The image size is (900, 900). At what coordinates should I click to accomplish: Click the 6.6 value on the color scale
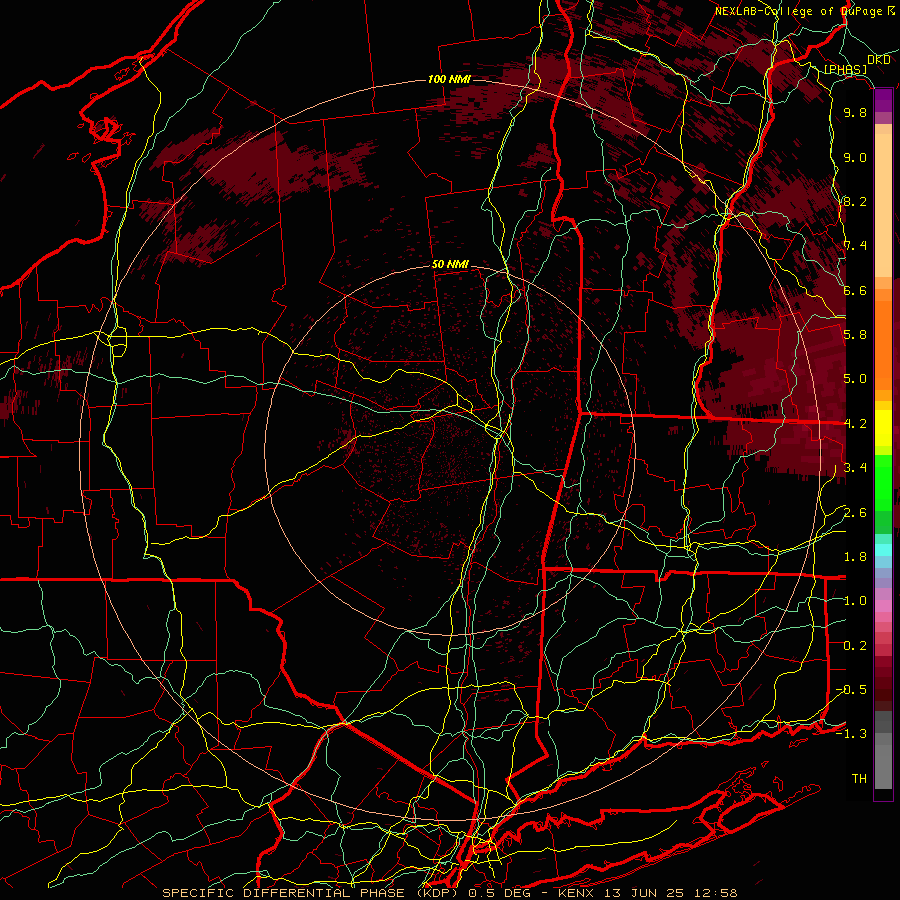point(855,291)
